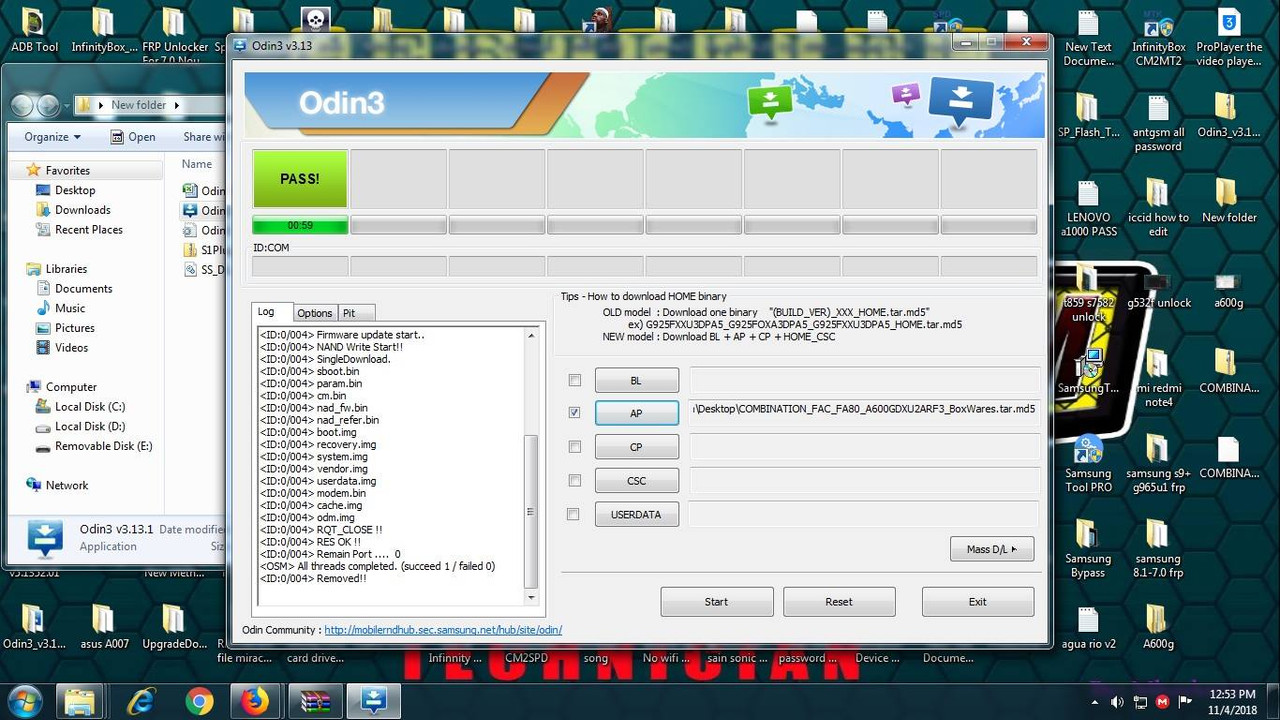Launch Samsung Tool PRO shortcut
Viewport: 1280px width, 720px height.
[x=1088, y=464]
